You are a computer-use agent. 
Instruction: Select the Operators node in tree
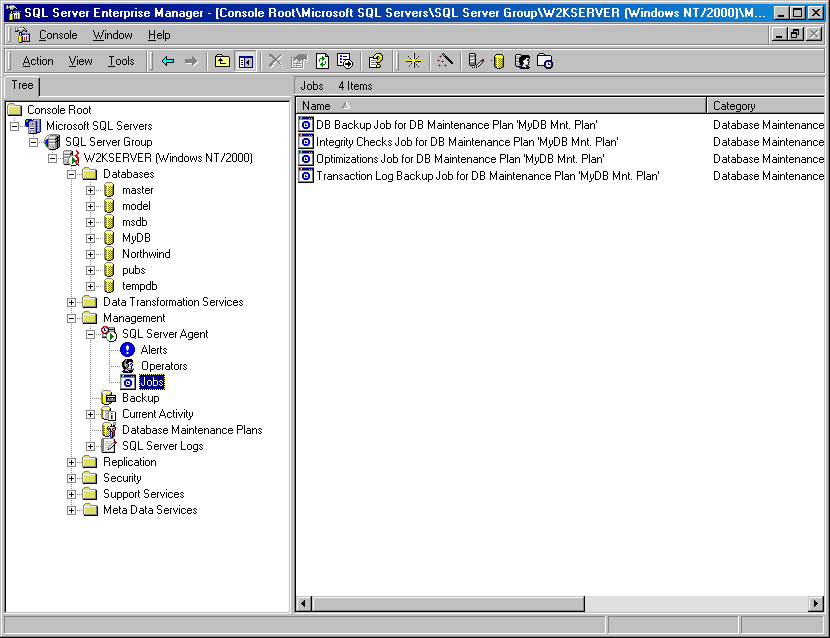164,366
